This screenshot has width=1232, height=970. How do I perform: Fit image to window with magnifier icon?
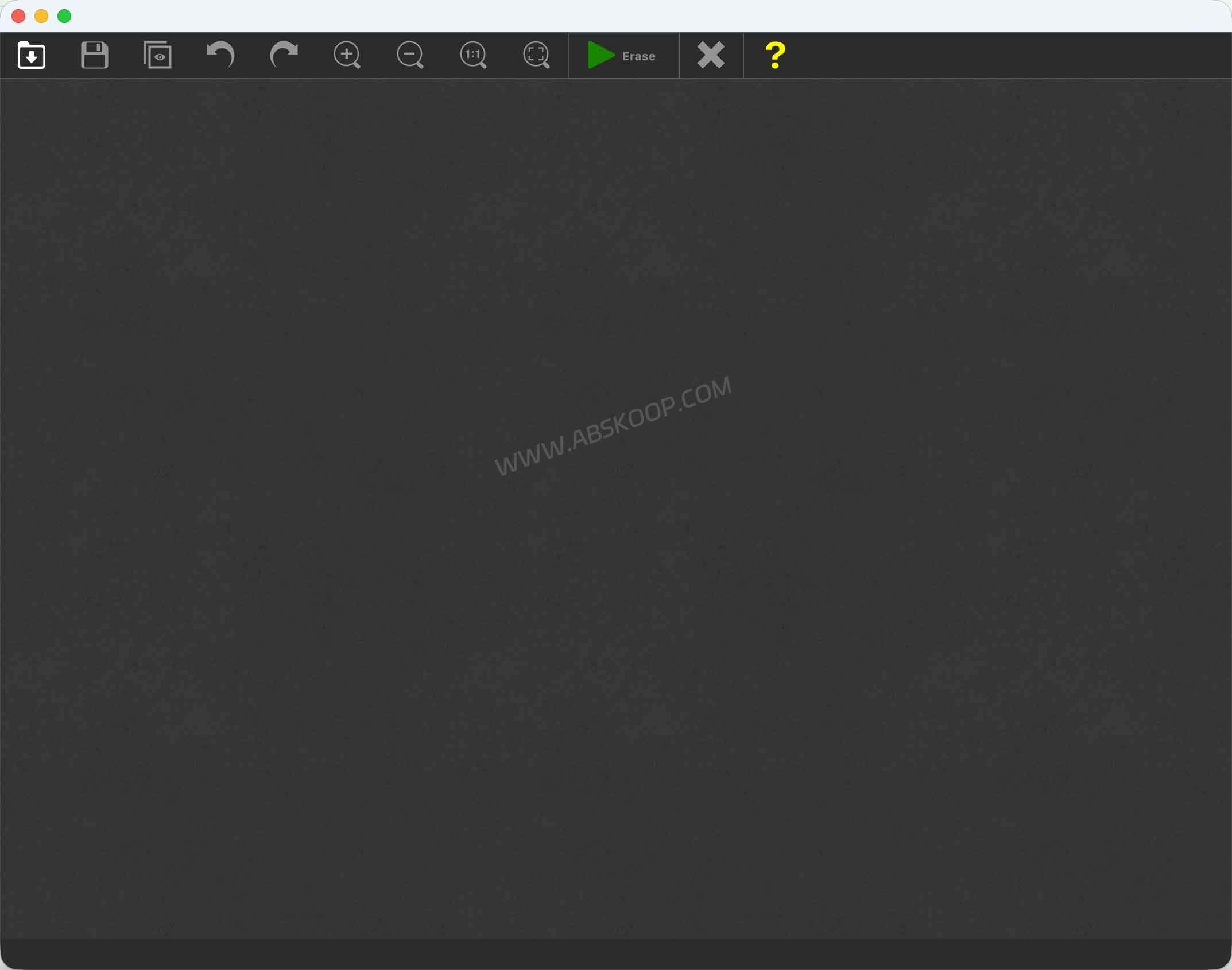click(536, 55)
